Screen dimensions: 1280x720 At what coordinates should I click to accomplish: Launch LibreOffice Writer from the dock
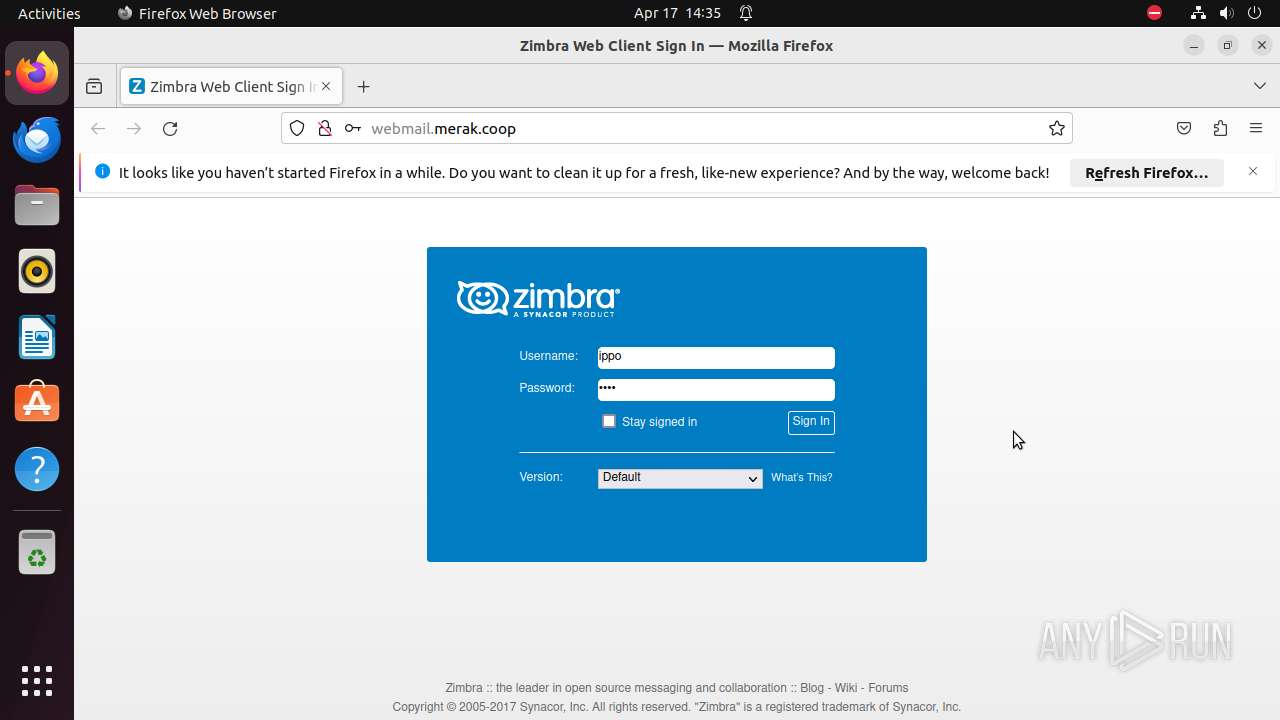(37, 337)
